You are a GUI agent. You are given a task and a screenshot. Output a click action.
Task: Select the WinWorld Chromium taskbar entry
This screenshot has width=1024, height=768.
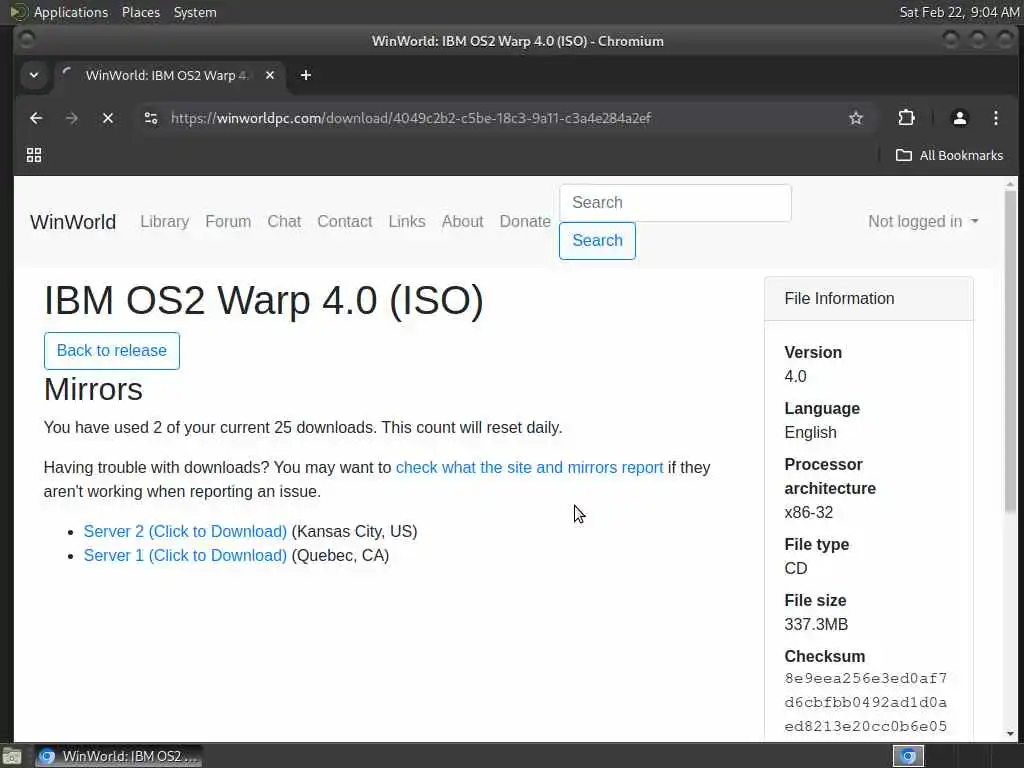click(119, 756)
